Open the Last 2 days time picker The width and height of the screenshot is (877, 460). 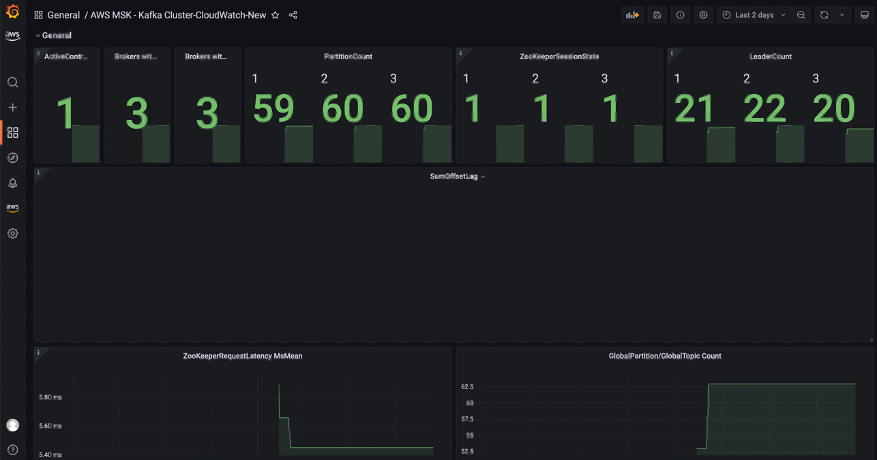point(754,15)
